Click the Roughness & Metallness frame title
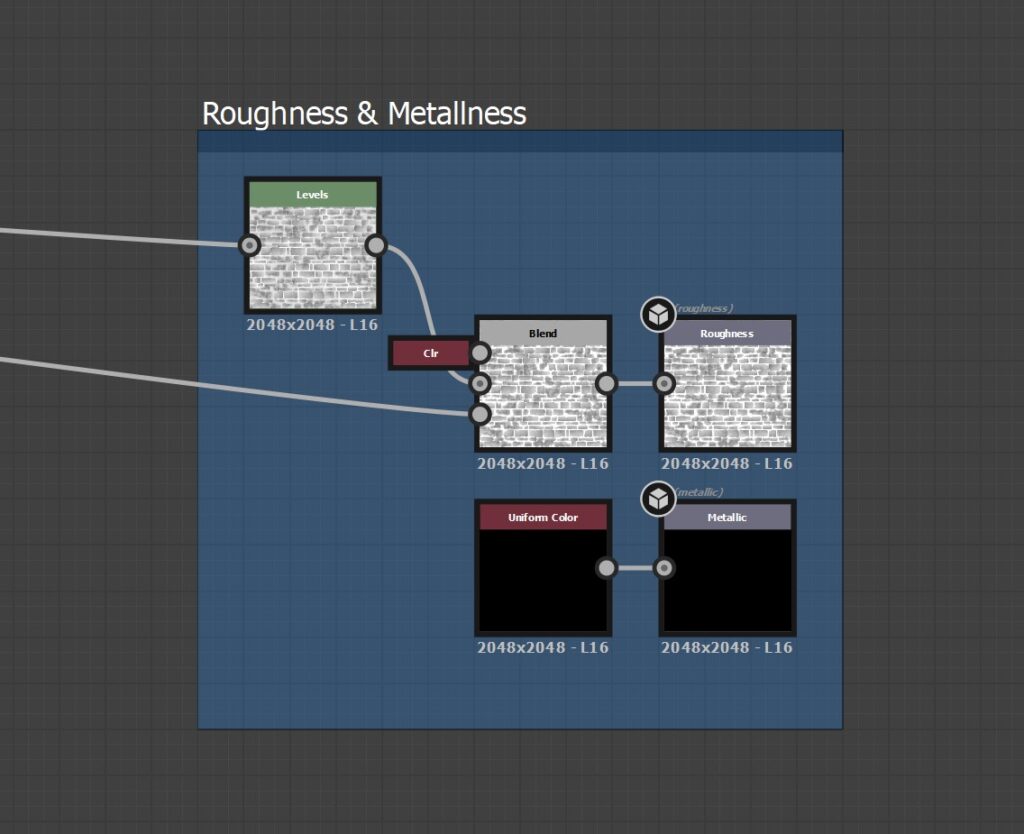The image size is (1024, 834). tap(363, 114)
